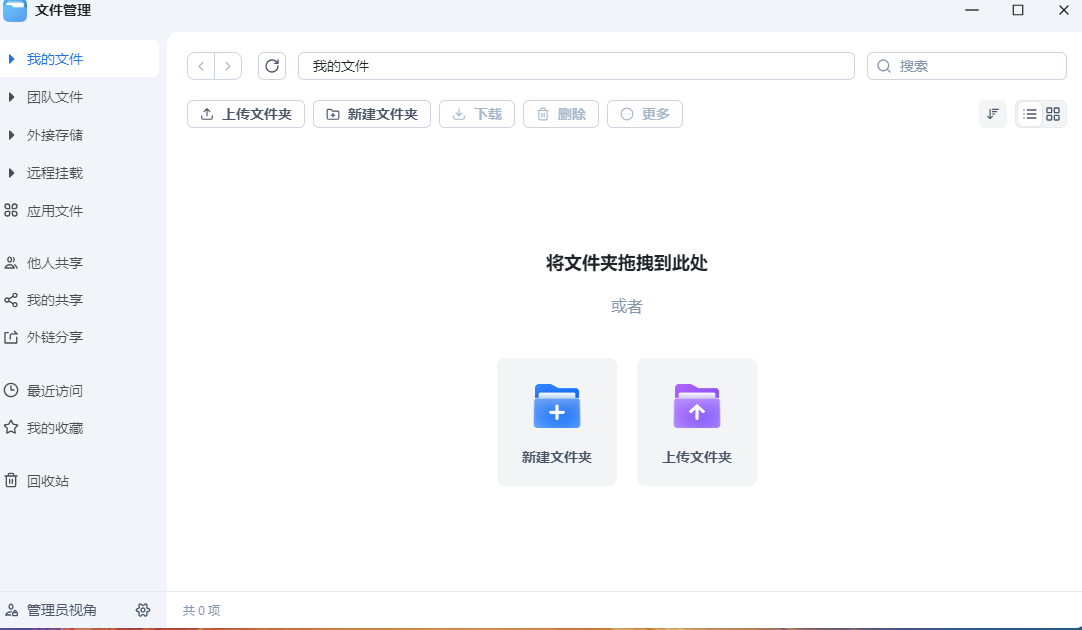Click the blue new folder tile icon

pos(557,406)
